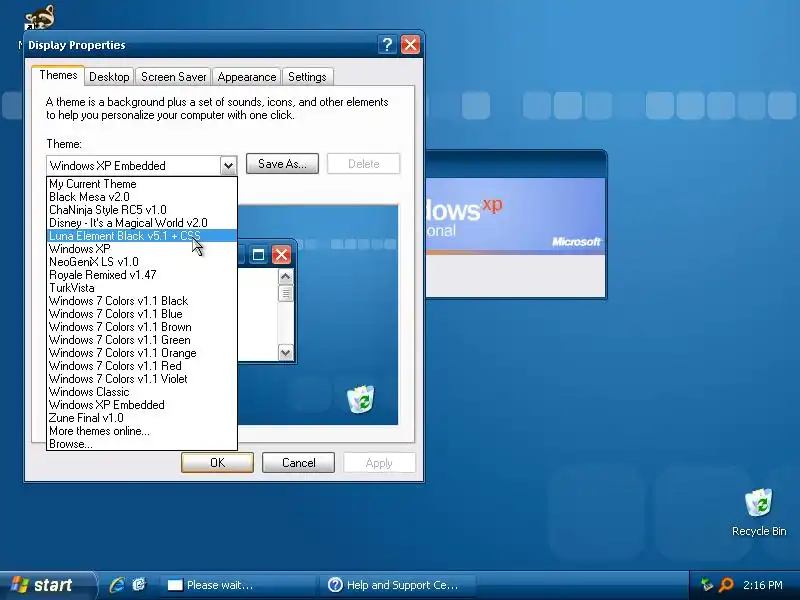Image resolution: width=800 pixels, height=600 pixels.
Task: Pick Disney - It's a Magical World v2.0
Action: tap(142, 223)
